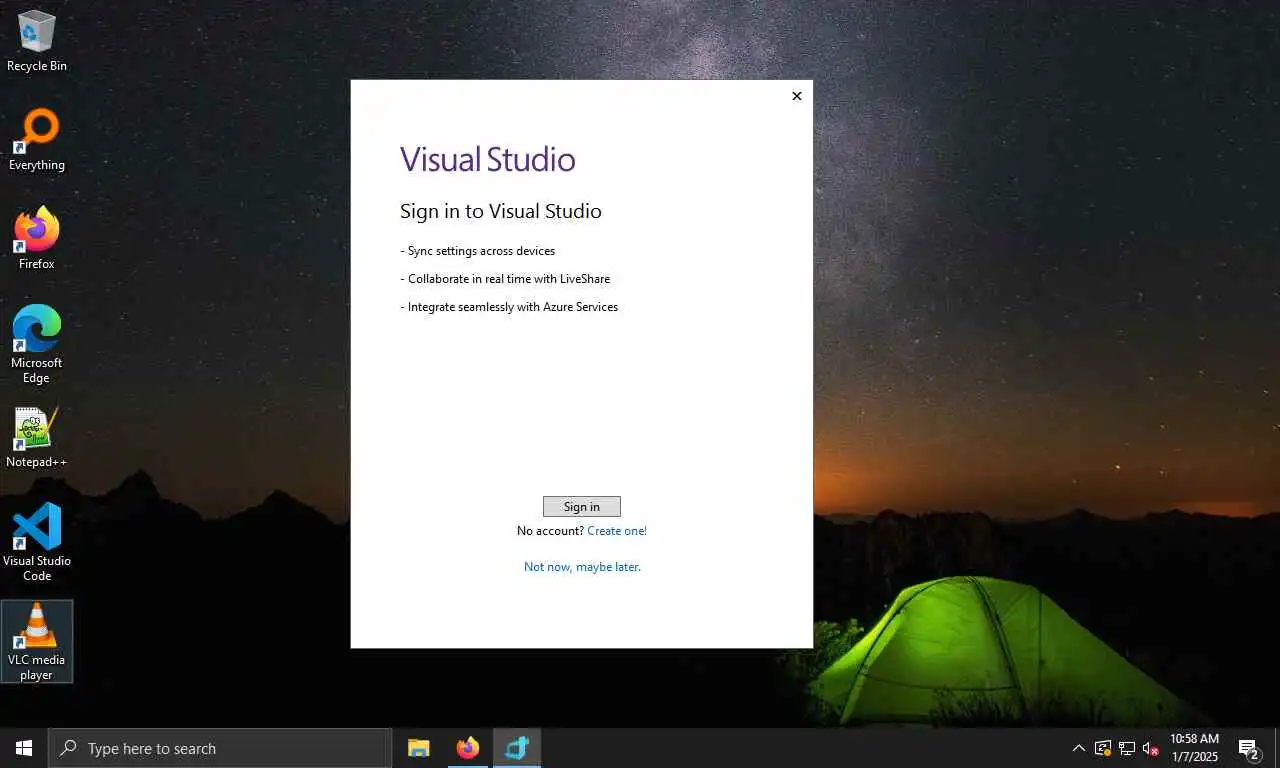Open the Create one! account link
1280x768 pixels.
click(617, 531)
